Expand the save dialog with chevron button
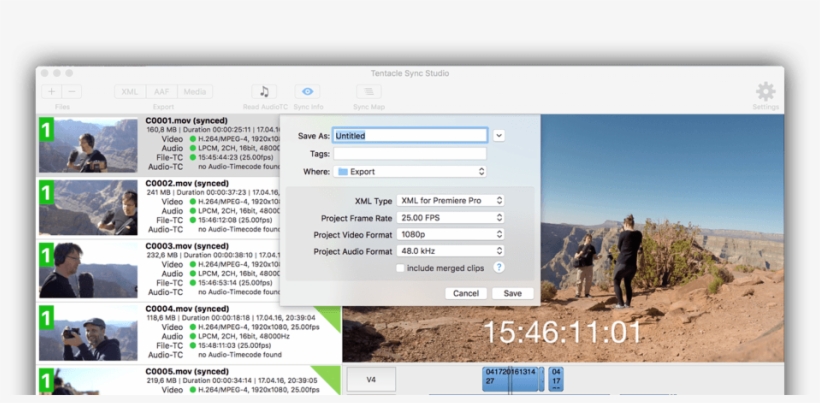 tap(499, 135)
